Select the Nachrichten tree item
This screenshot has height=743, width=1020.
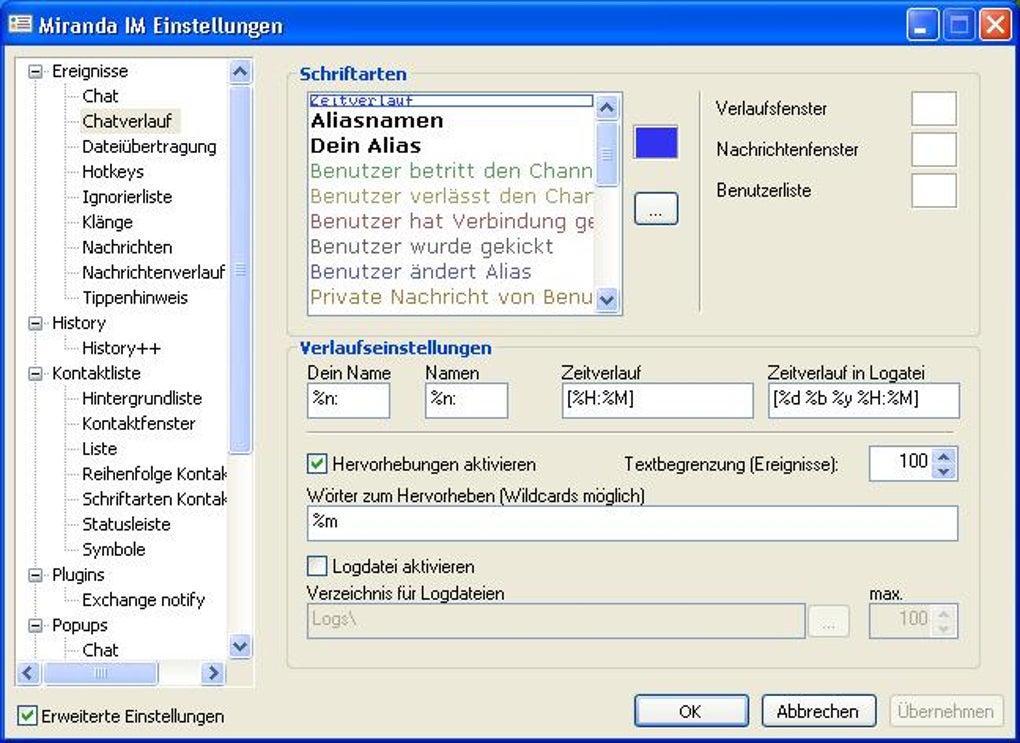[x=127, y=247]
